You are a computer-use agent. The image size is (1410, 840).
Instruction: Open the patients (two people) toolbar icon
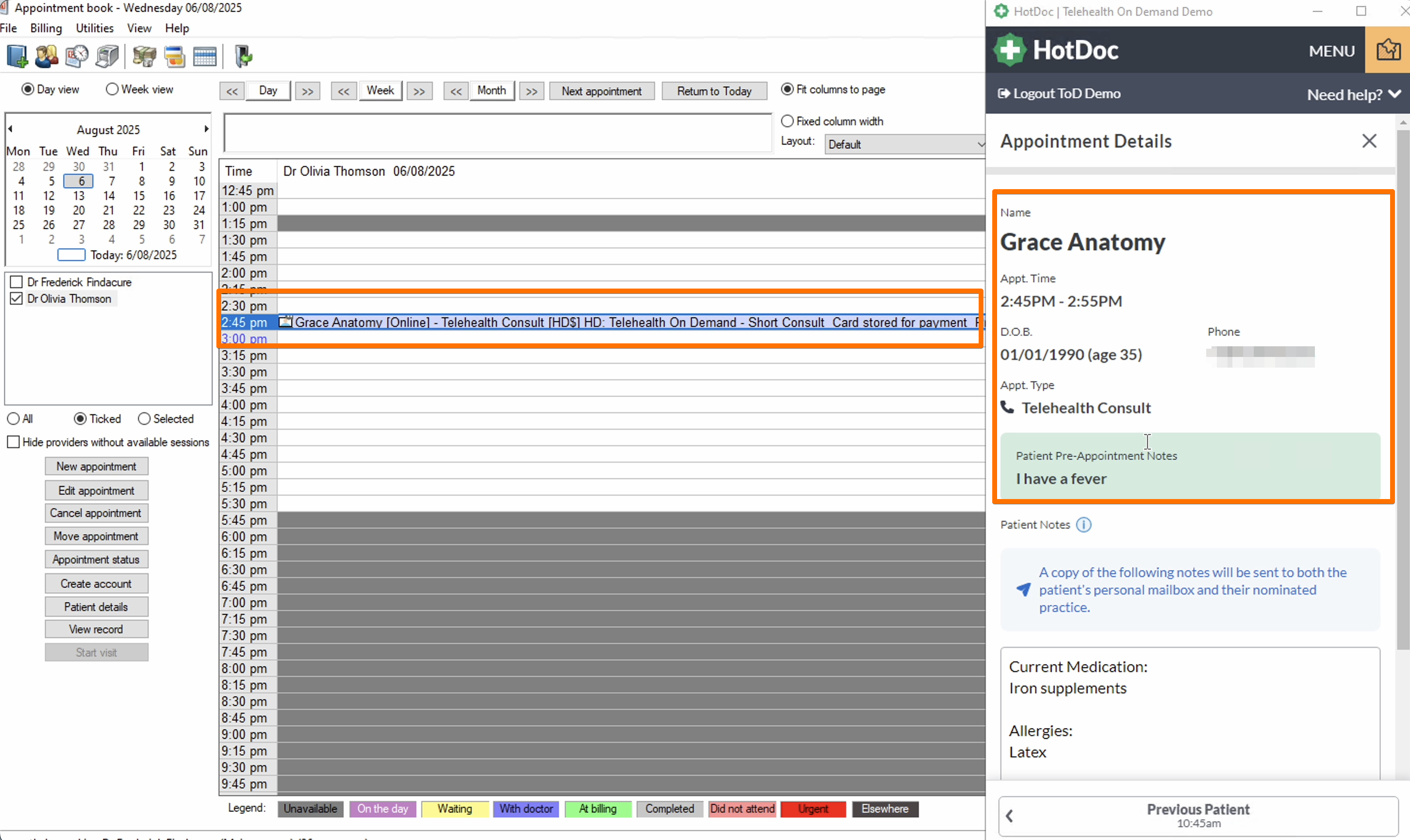[47, 56]
